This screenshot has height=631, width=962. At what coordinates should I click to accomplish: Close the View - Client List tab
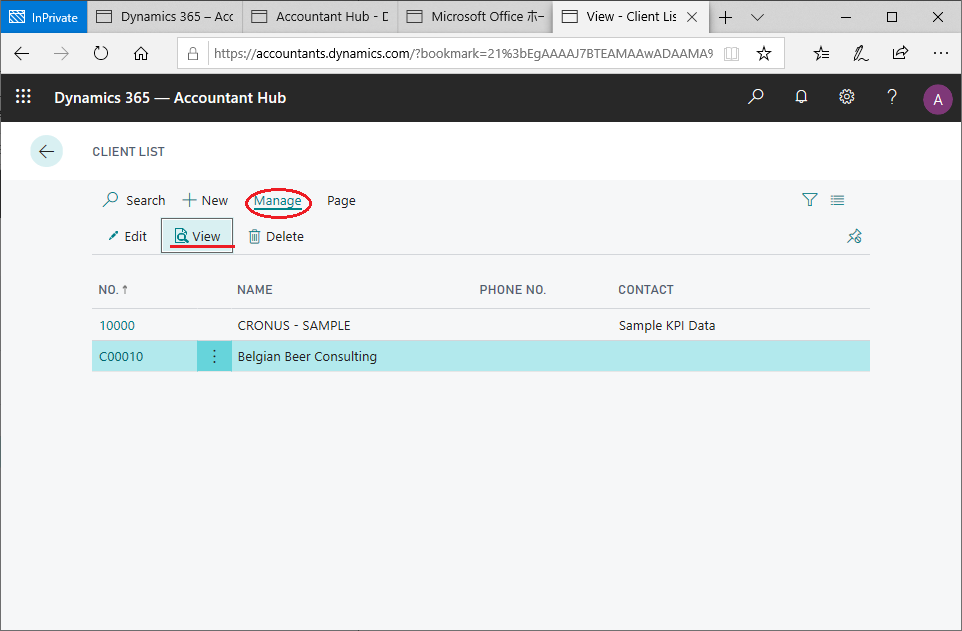(692, 17)
